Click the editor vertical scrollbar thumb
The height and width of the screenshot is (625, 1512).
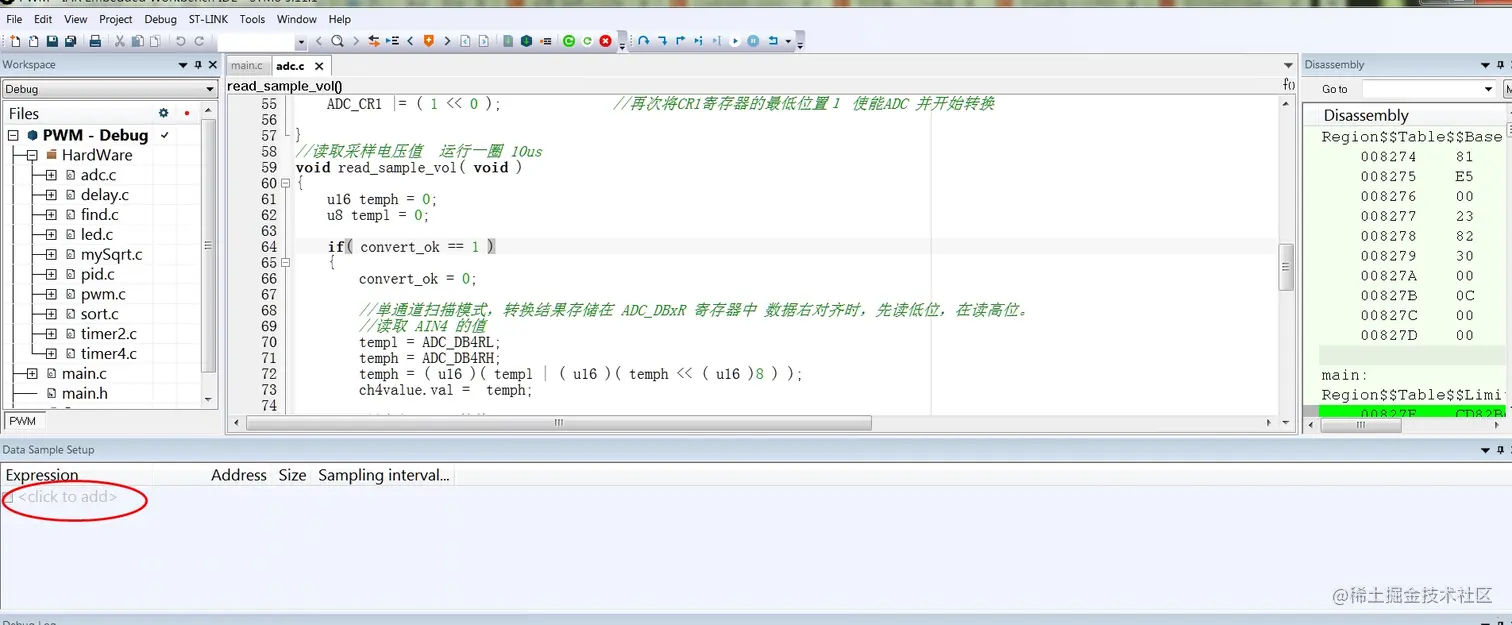click(1287, 267)
